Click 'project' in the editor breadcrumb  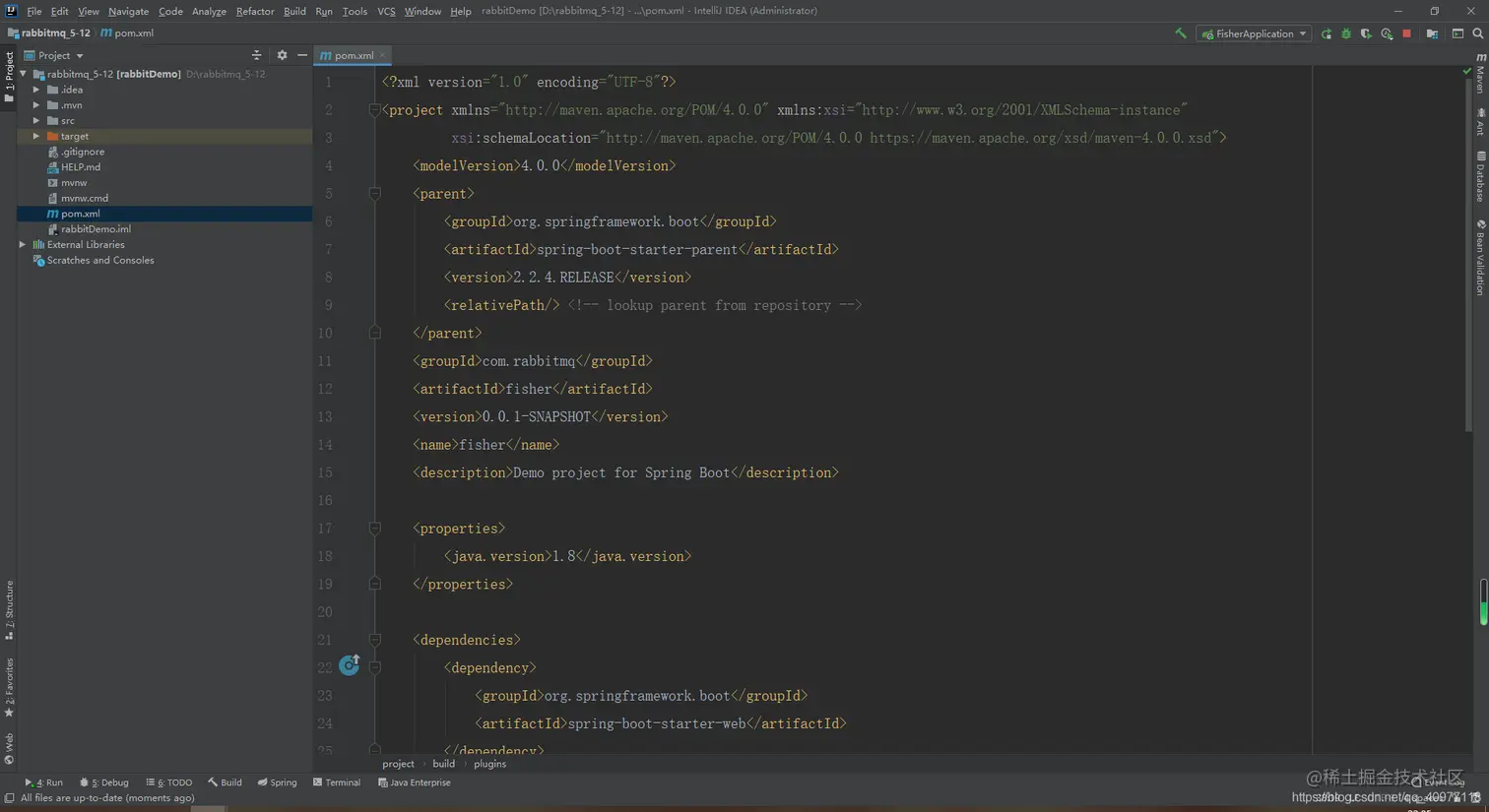(x=398, y=765)
